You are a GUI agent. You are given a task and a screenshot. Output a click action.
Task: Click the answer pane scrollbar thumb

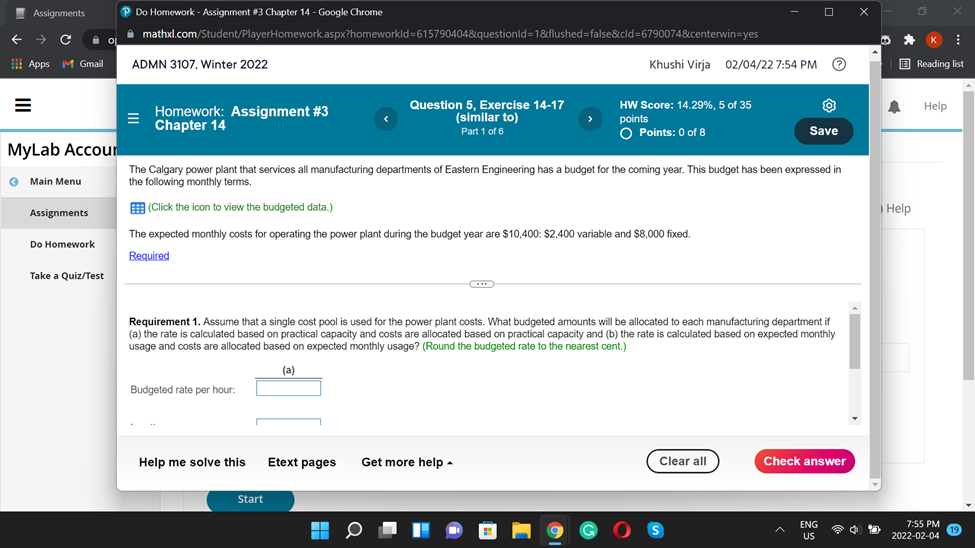[x=855, y=341]
